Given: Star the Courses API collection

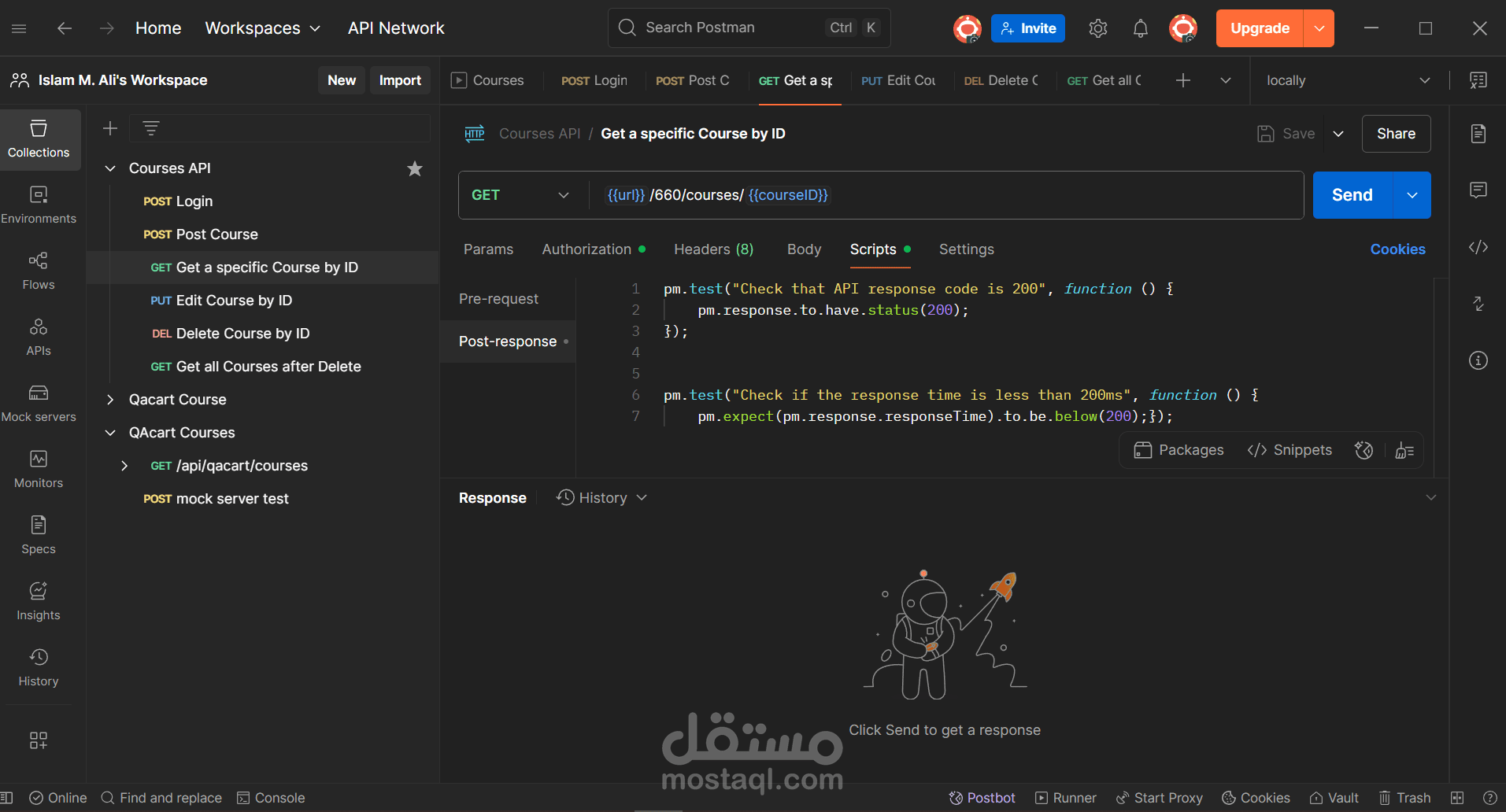Looking at the screenshot, I should click(415, 168).
